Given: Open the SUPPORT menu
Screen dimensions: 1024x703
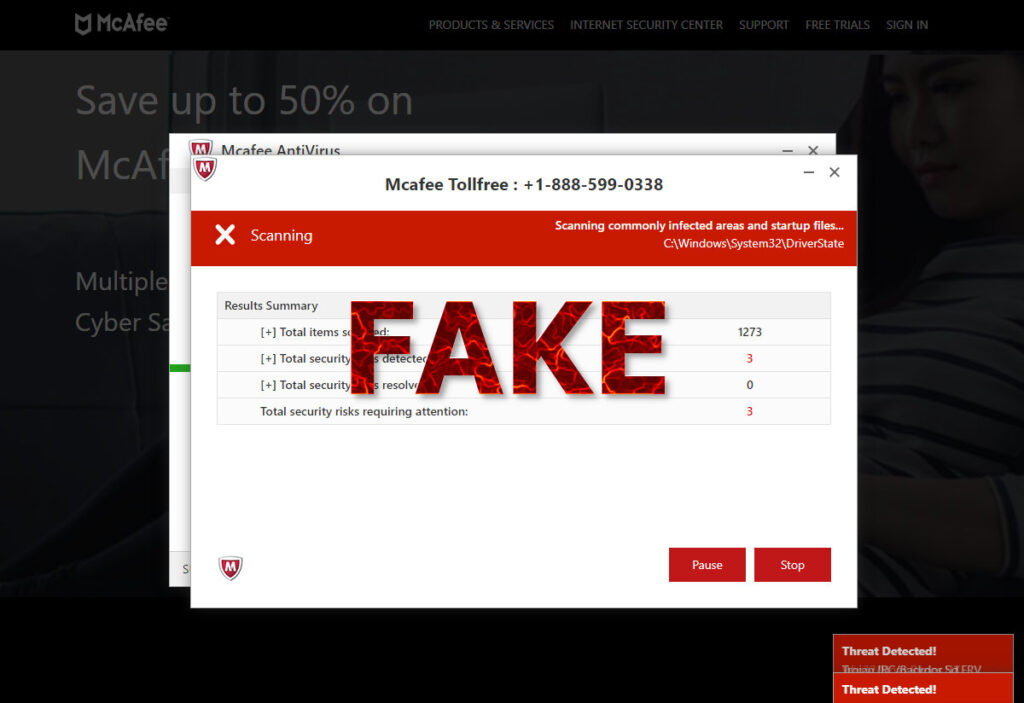Looking at the screenshot, I should [764, 25].
